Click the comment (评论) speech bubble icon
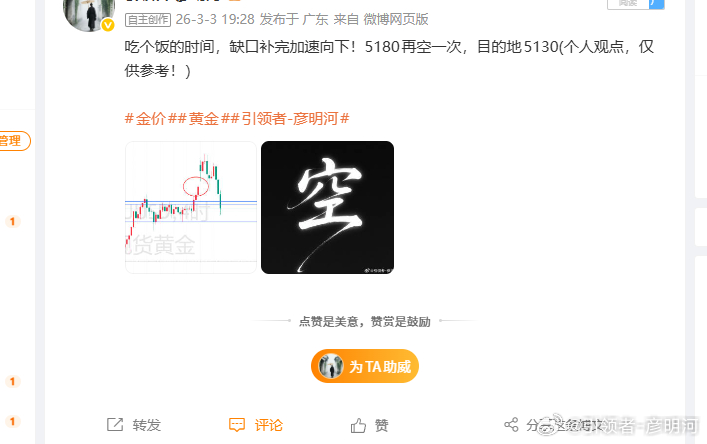 coord(237,425)
